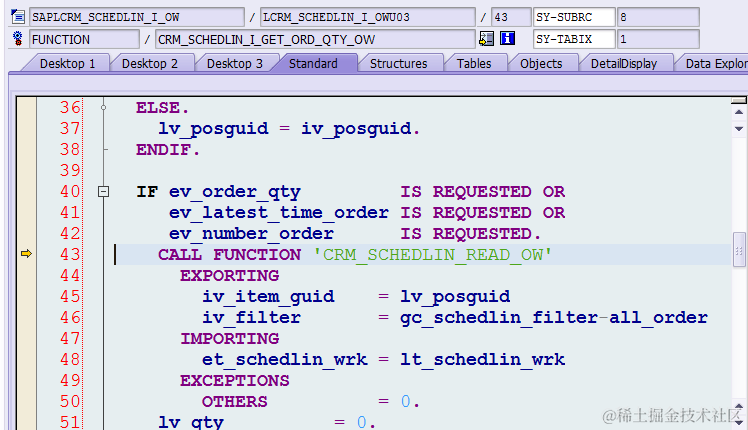
Task: Open the Tables tab
Action: coord(474,63)
